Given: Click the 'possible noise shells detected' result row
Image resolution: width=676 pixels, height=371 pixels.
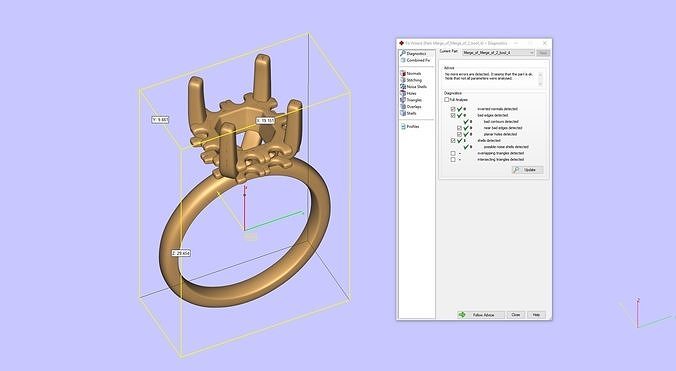Looking at the screenshot, I should point(496,147).
